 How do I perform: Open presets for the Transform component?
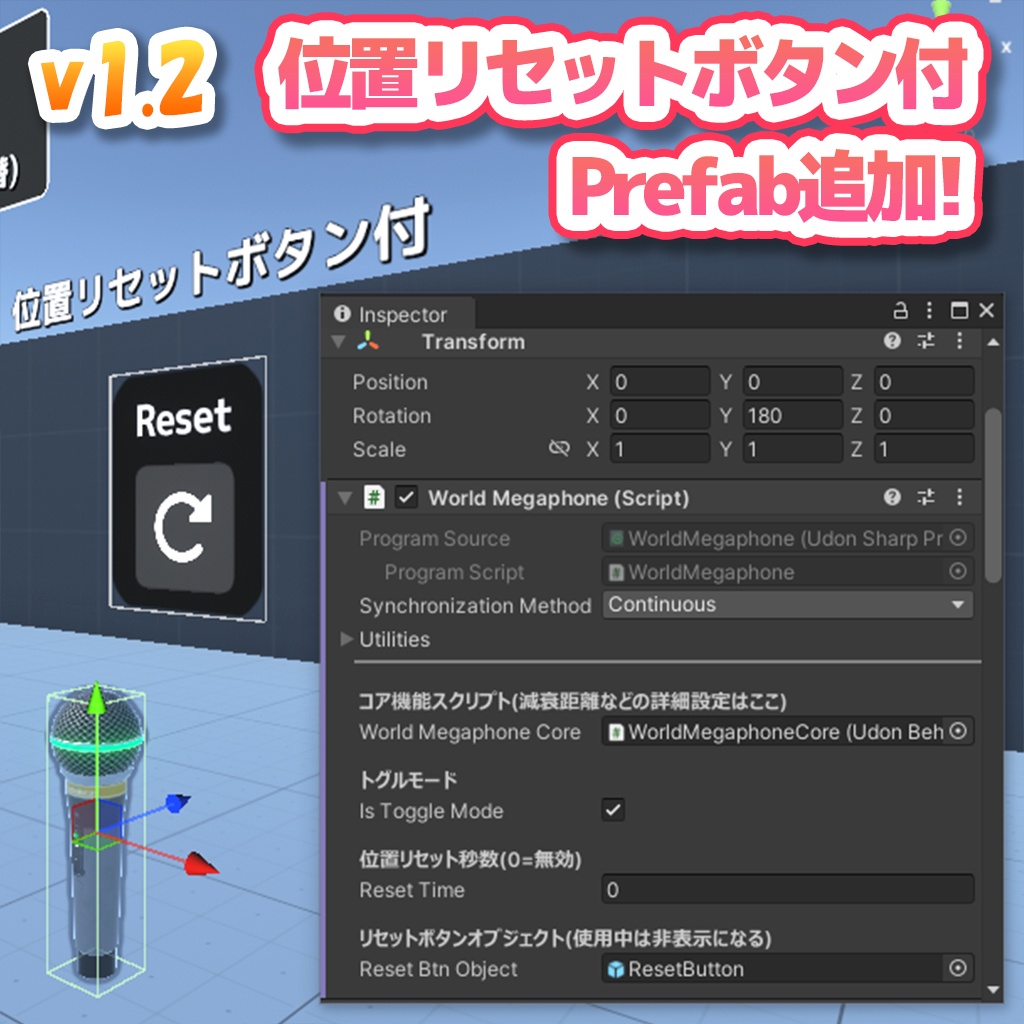(927, 341)
